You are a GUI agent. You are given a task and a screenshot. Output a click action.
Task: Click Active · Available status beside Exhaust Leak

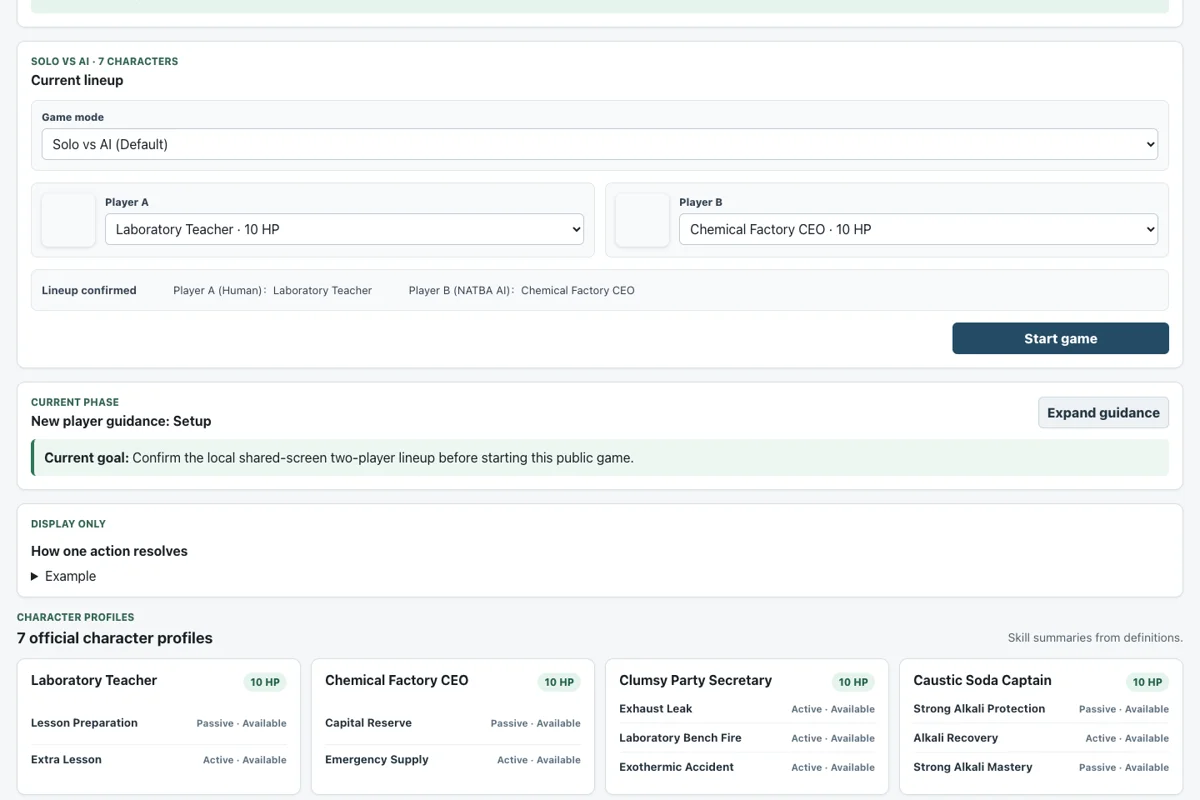click(833, 709)
